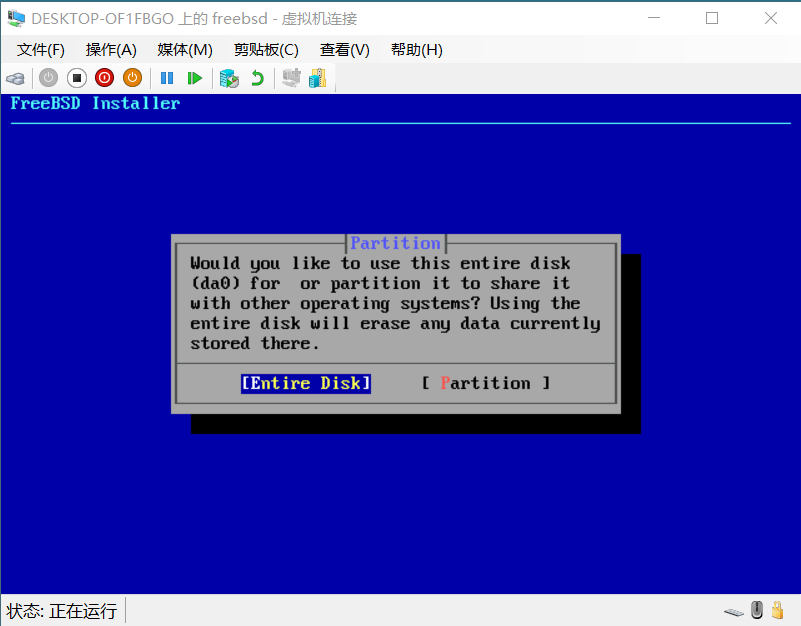Create a checkpoint using the toolbar icon
This screenshot has width=801, height=626.
click(x=229, y=78)
